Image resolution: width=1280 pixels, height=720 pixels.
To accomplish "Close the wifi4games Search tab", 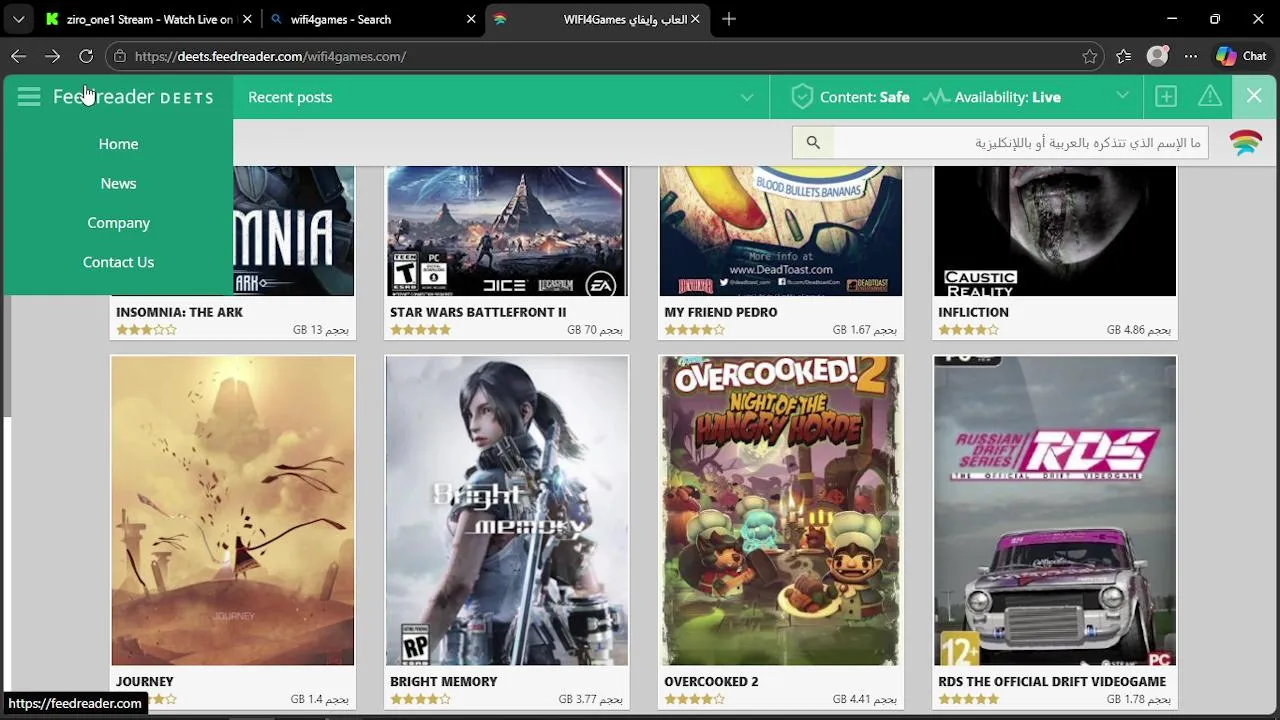I will pos(471,19).
